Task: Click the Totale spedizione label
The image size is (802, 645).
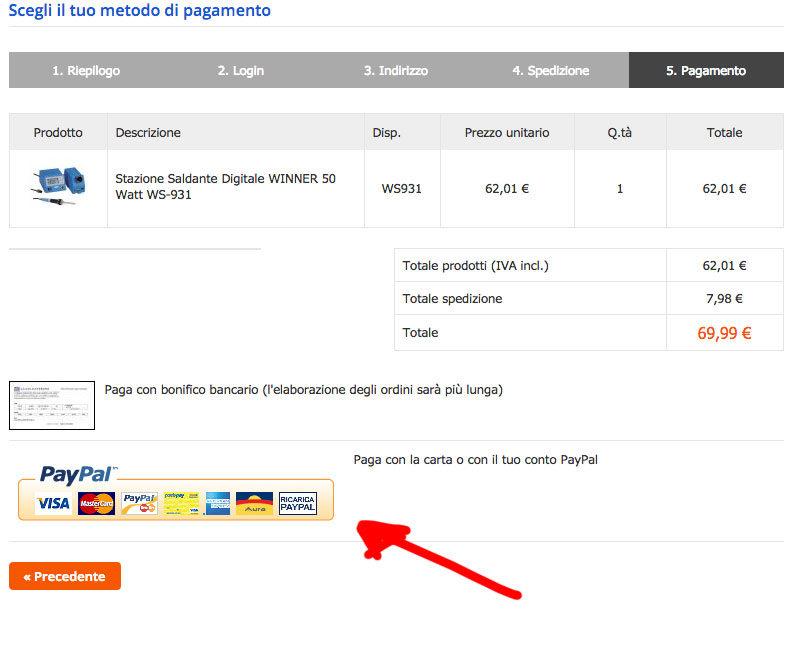Action: 452,299
